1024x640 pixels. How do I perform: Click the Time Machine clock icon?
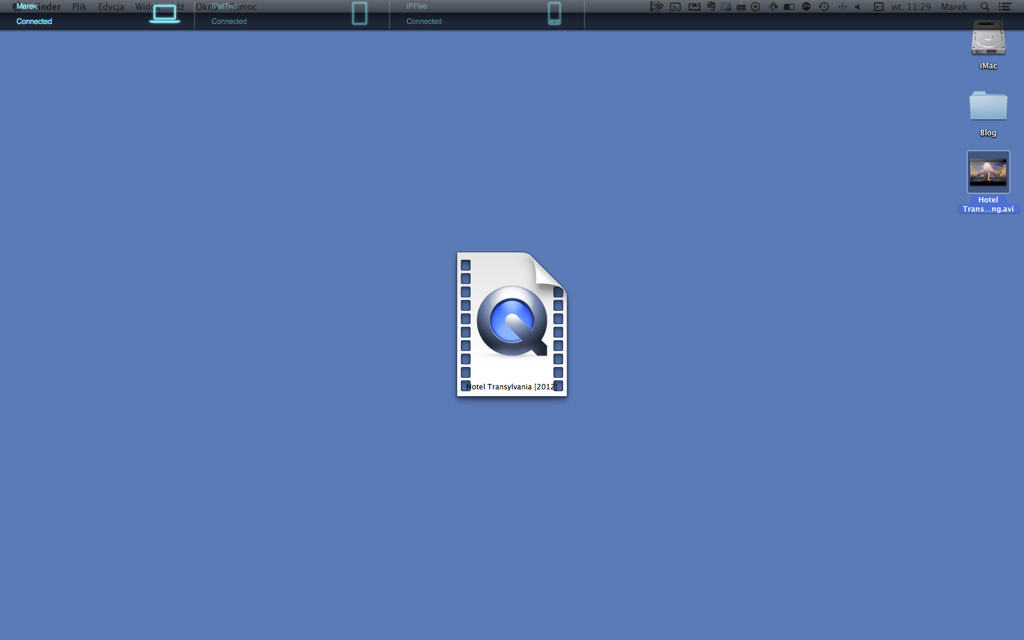tap(824, 7)
